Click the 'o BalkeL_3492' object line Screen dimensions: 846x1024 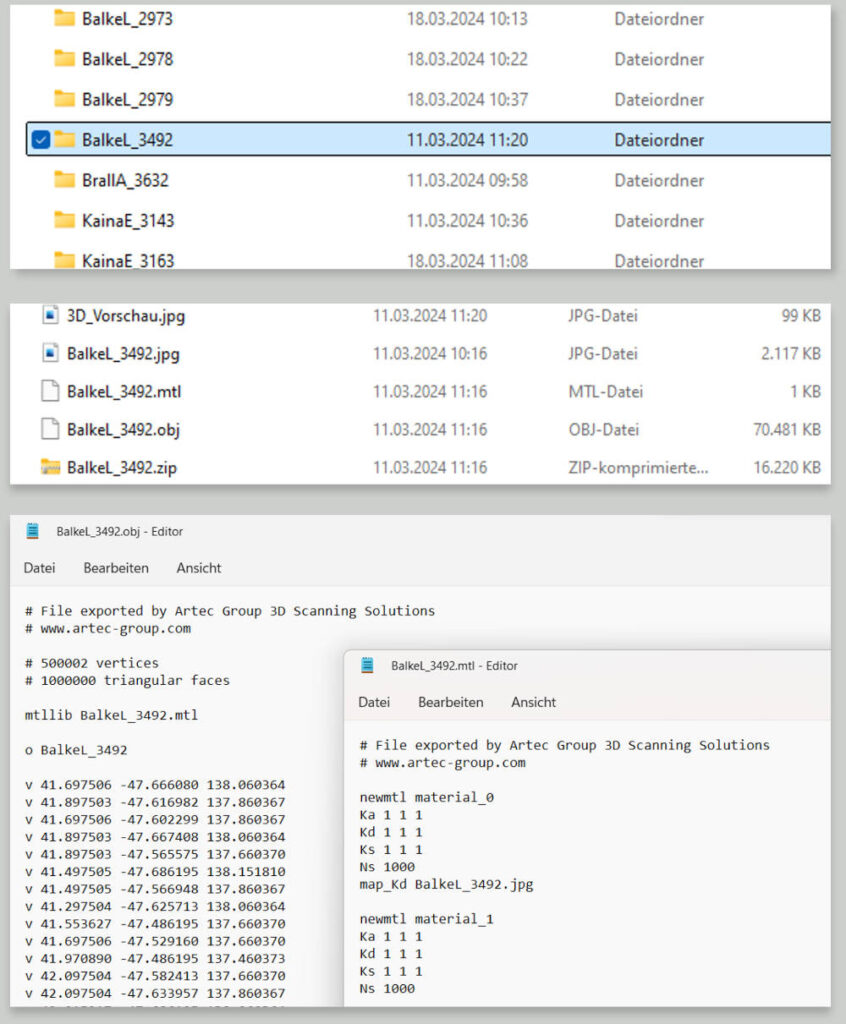click(76, 750)
